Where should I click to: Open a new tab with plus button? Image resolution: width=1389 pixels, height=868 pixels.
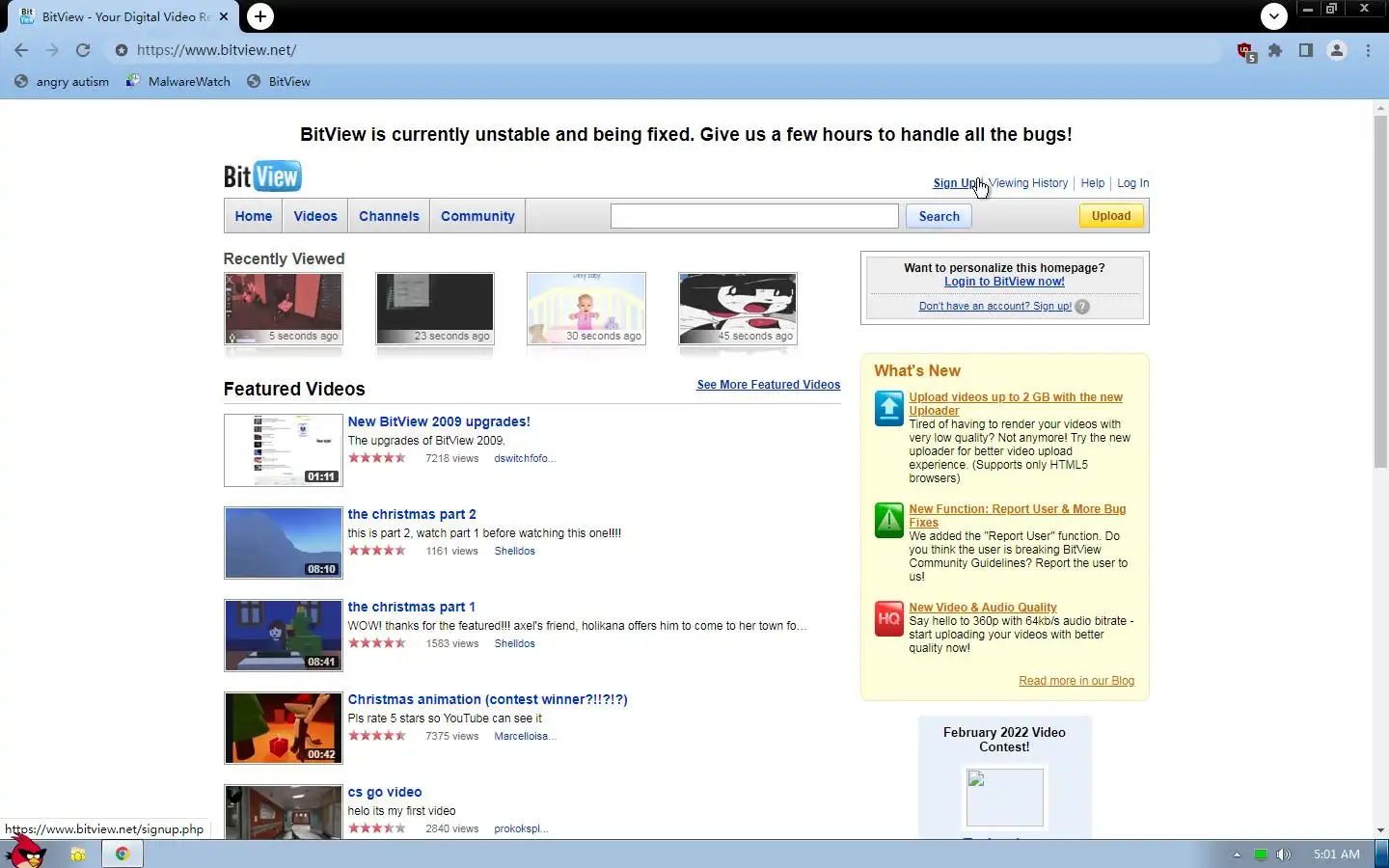pos(259,16)
